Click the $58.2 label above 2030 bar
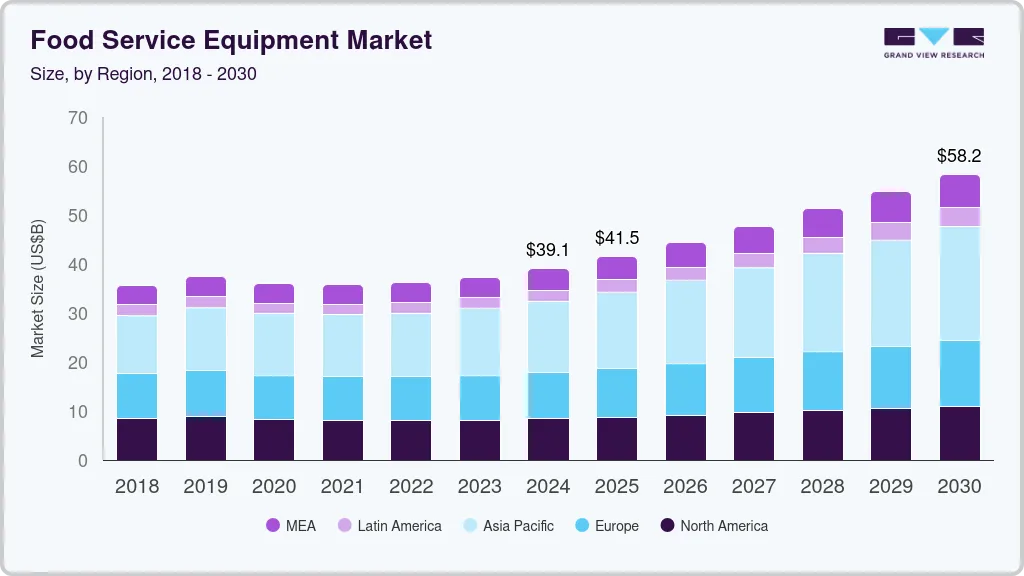This screenshot has height=576, width=1024. [x=959, y=156]
